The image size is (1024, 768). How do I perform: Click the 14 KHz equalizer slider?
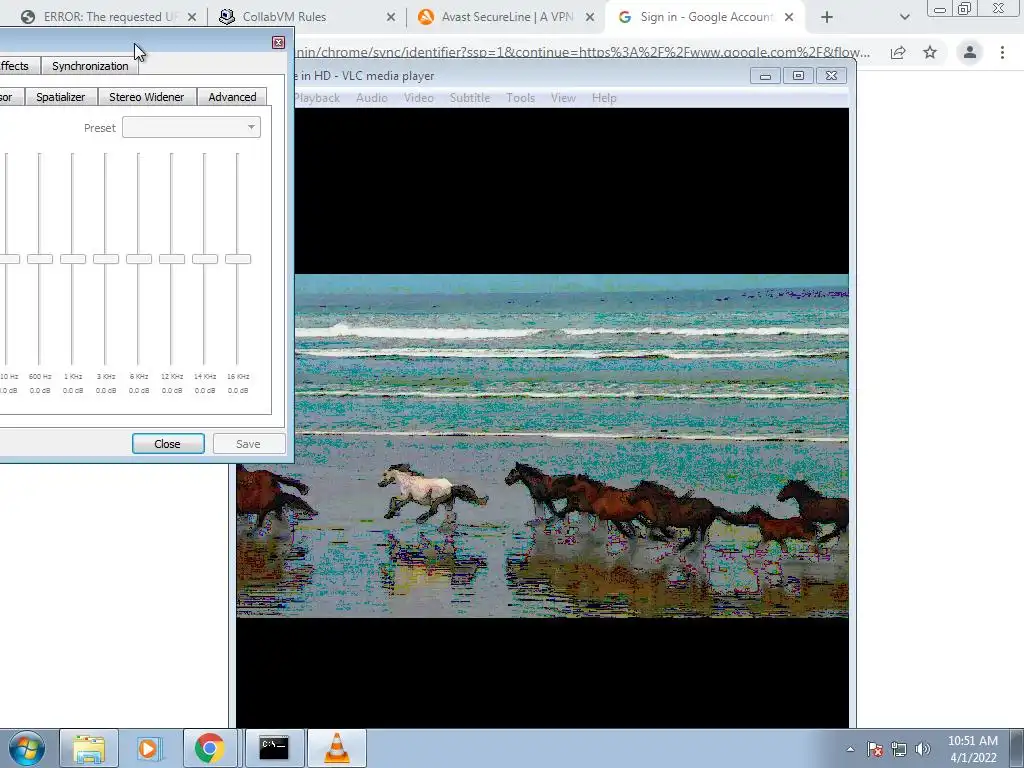pyautogui.click(x=204, y=259)
